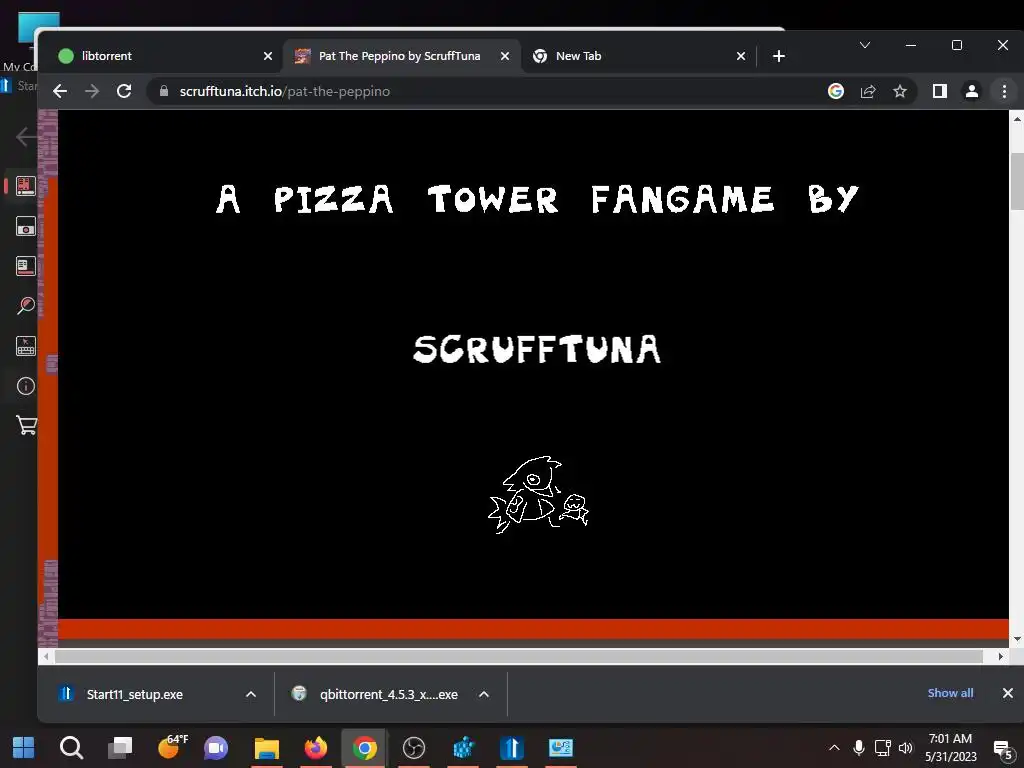1024x768 pixels.
Task: View site info via the padlock icon
Action: click(164, 91)
